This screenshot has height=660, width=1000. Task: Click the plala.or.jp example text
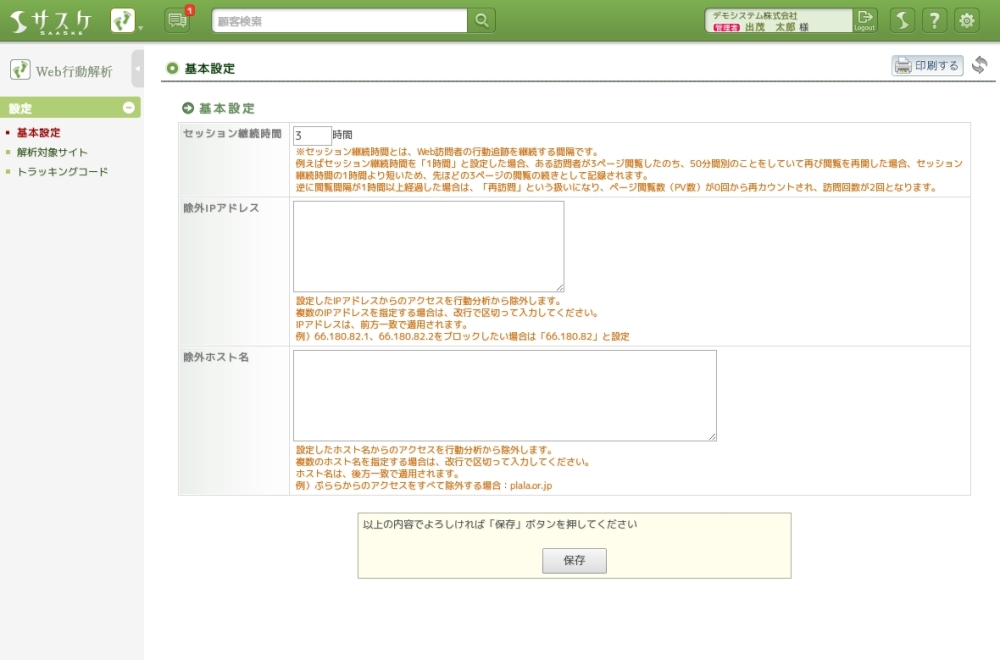click(x=531, y=485)
